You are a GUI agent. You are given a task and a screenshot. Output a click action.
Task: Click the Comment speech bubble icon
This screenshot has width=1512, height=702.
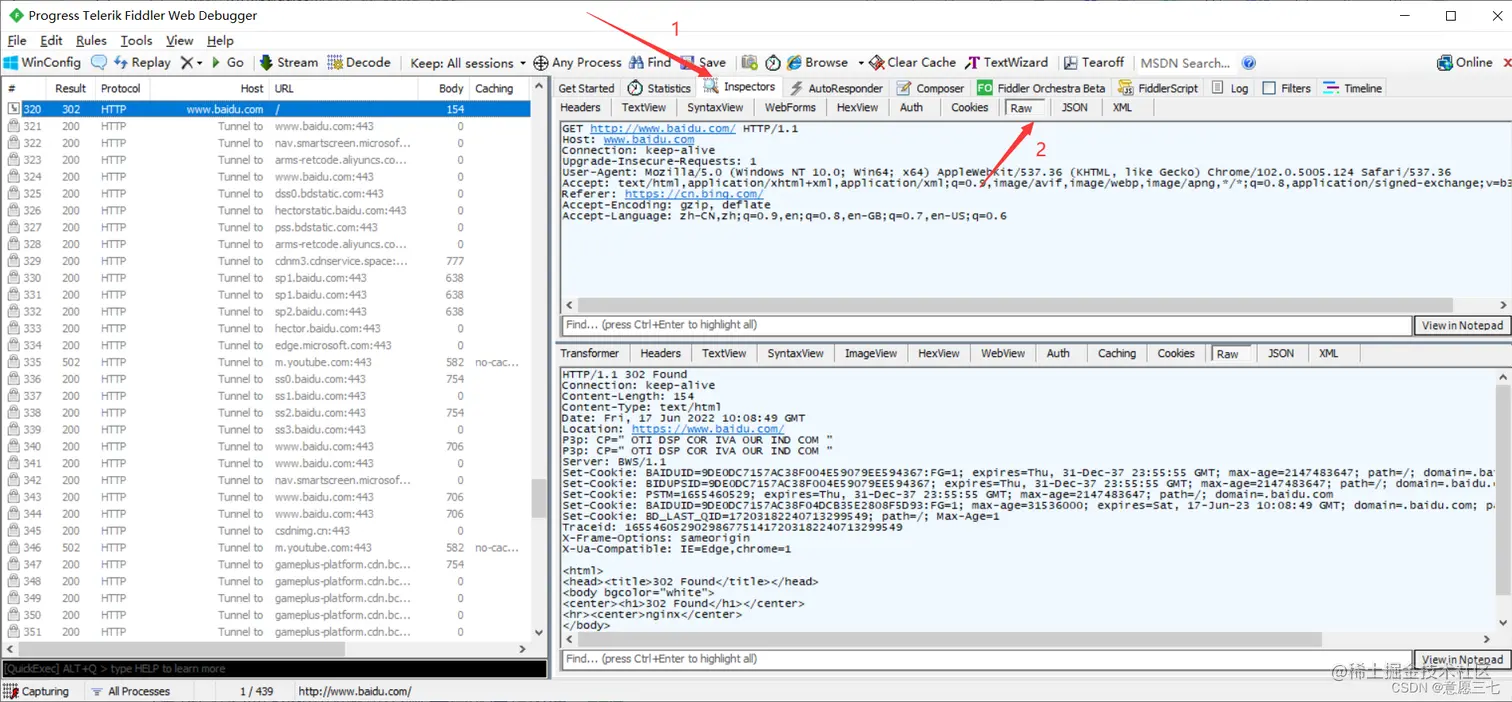tap(98, 62)
